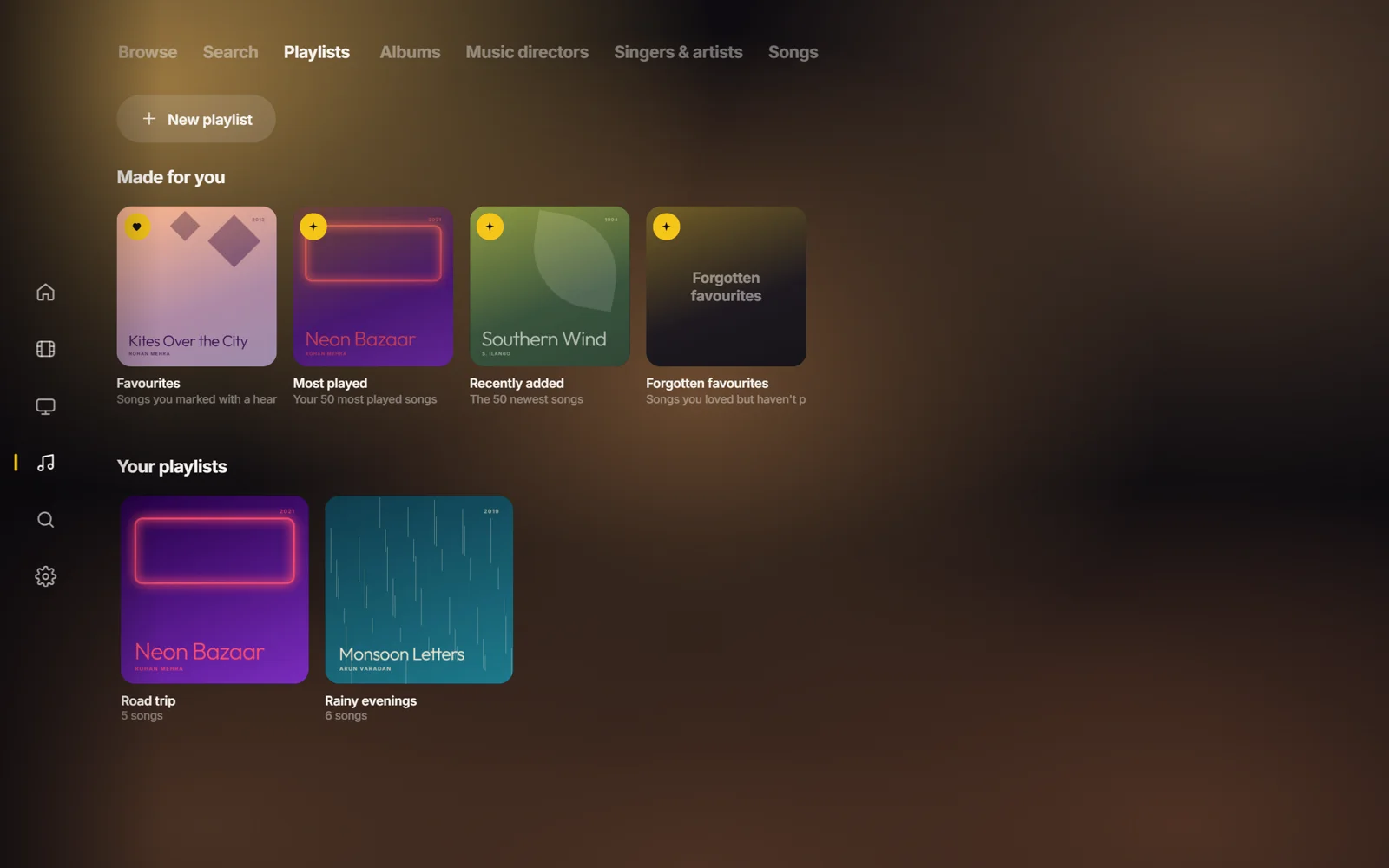Click the plus icon in New playlist
Viewport: 1389px width, 868px height.
click(x=149, y=119)
